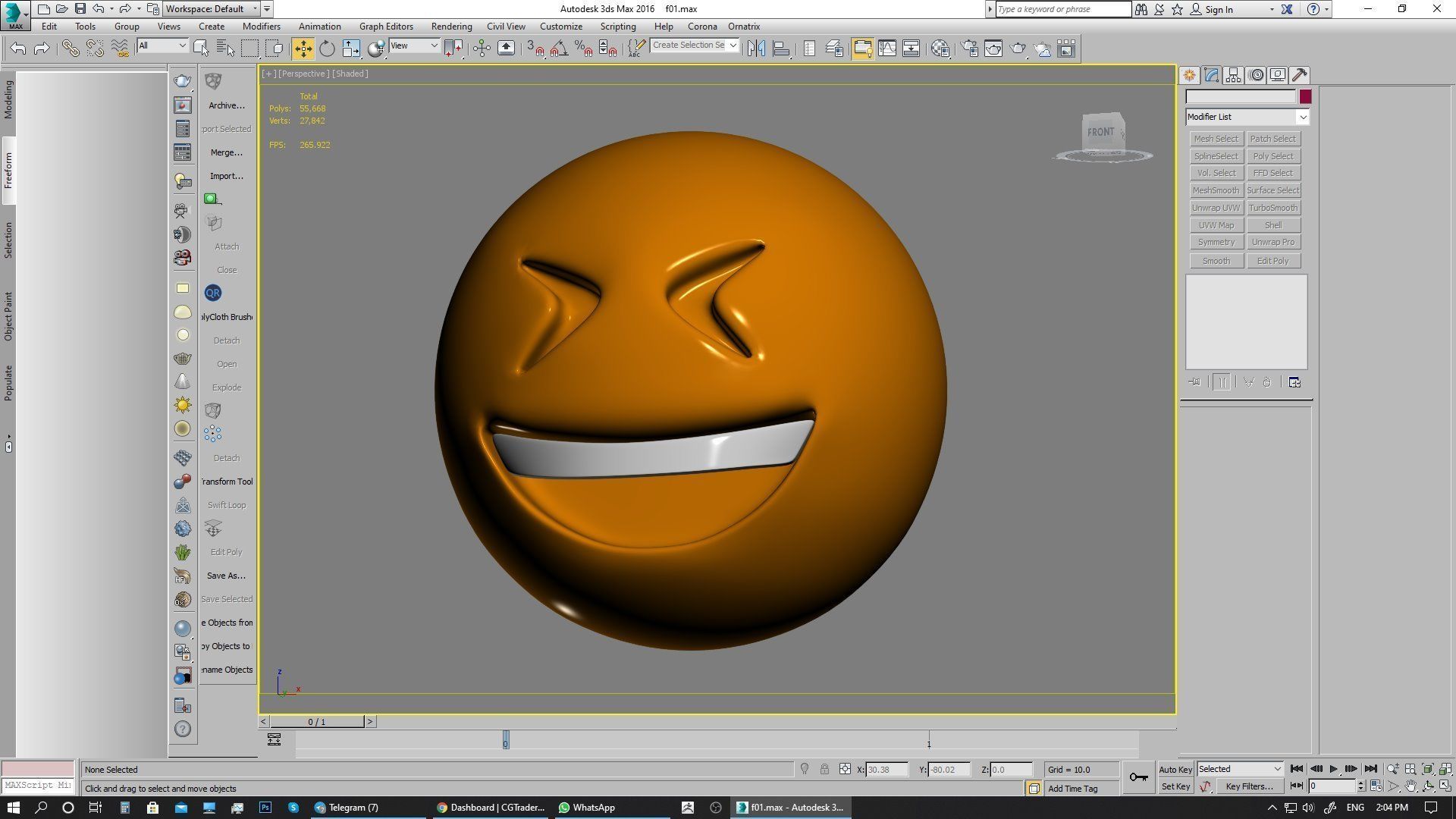Click the Render Setup icon
This screenshot has height=819, width=1456.
(969, 49)
